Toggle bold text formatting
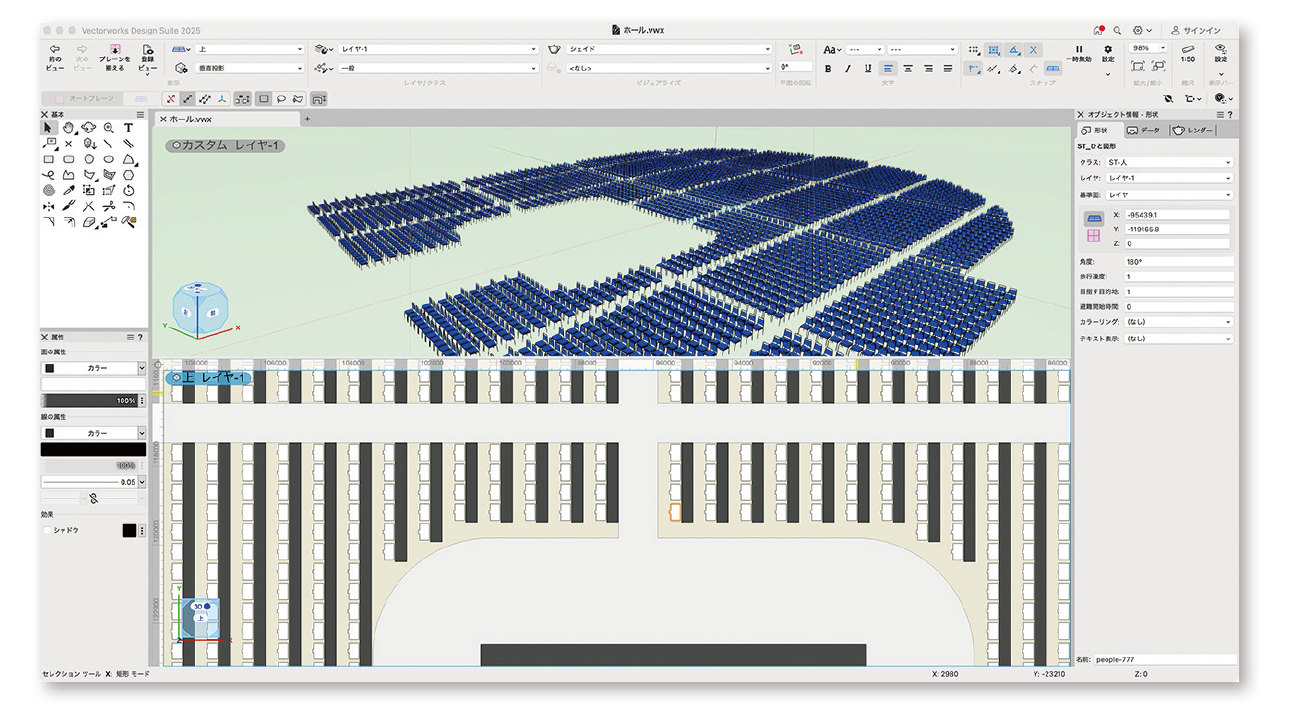Screen dimensions: 1293x712 tap(828, 69)
